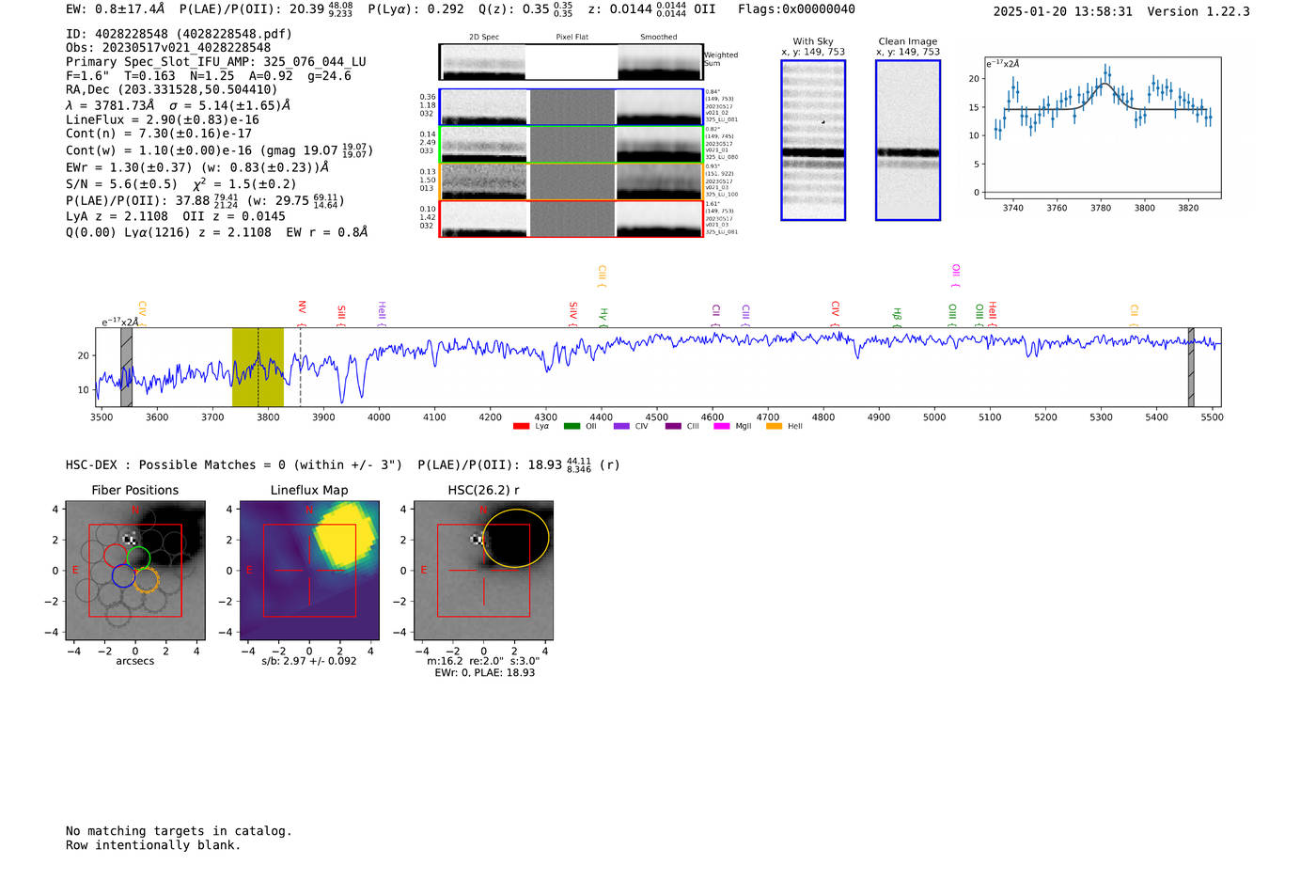Click the green Hγ line label
The image size is (1316, 896).
pos(603,317)
